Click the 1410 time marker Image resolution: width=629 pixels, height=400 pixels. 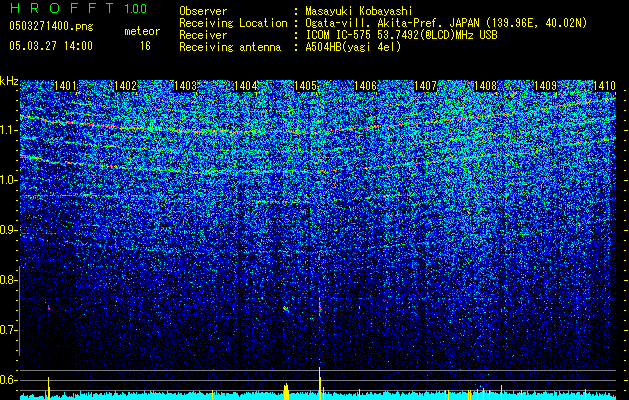(604, 86)
